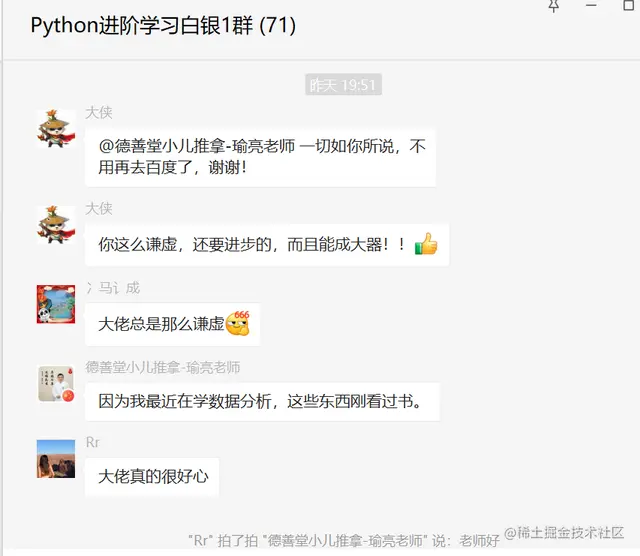Open Rr's desert photo avatar
This screenshot has height=556, width=640.
(x=56, y=458)
